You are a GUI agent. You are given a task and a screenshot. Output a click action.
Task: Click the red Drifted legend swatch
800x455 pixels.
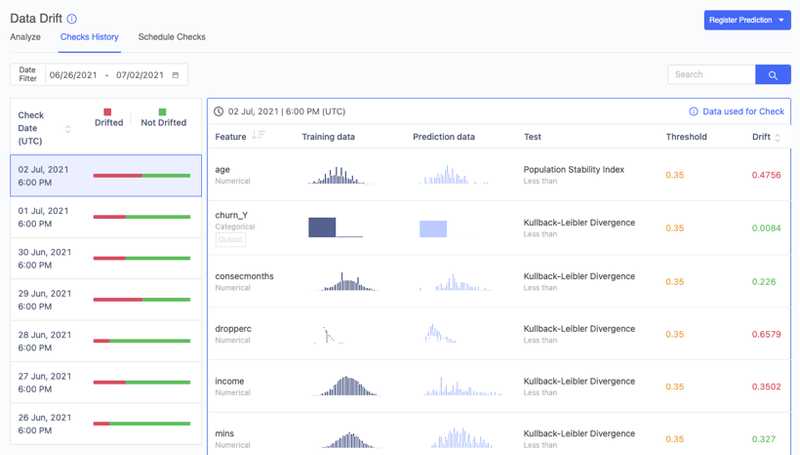pyautogui.click(x=109, y=111)
